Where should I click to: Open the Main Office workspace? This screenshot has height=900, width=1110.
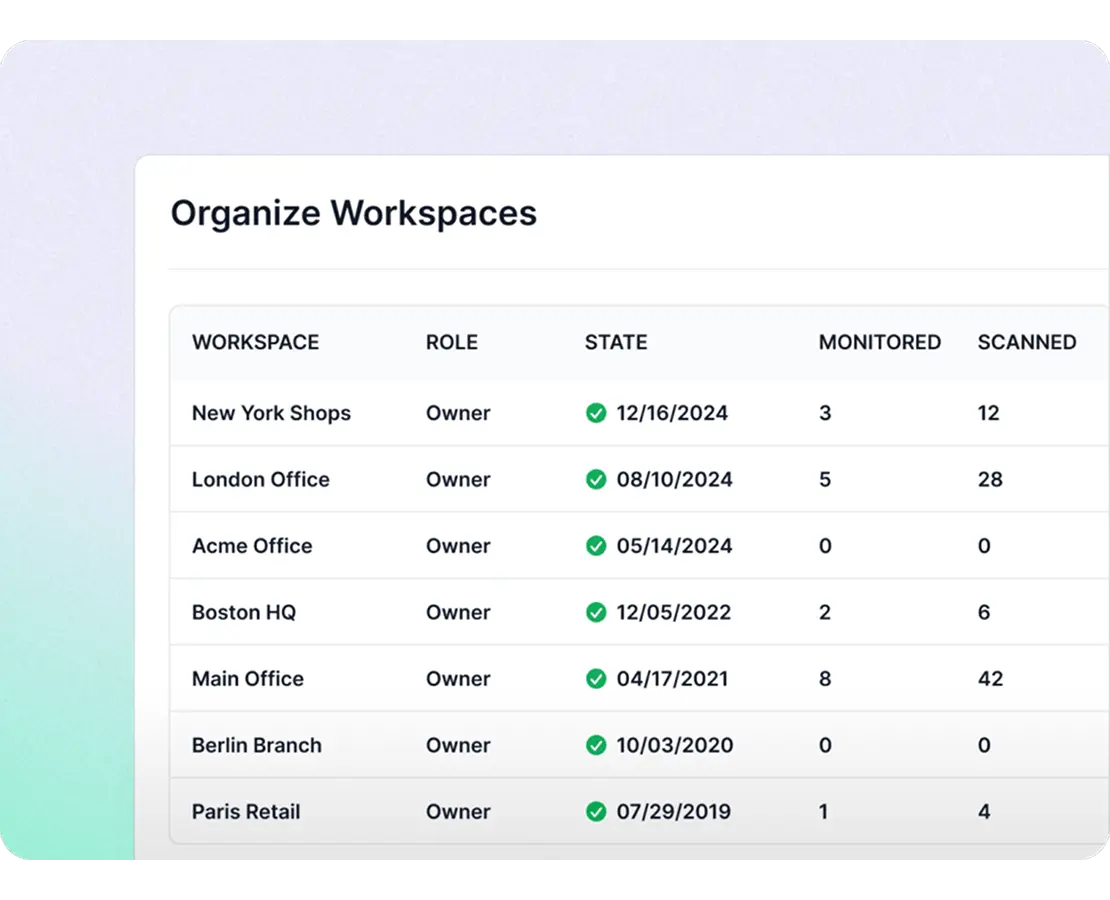(248, 679)
